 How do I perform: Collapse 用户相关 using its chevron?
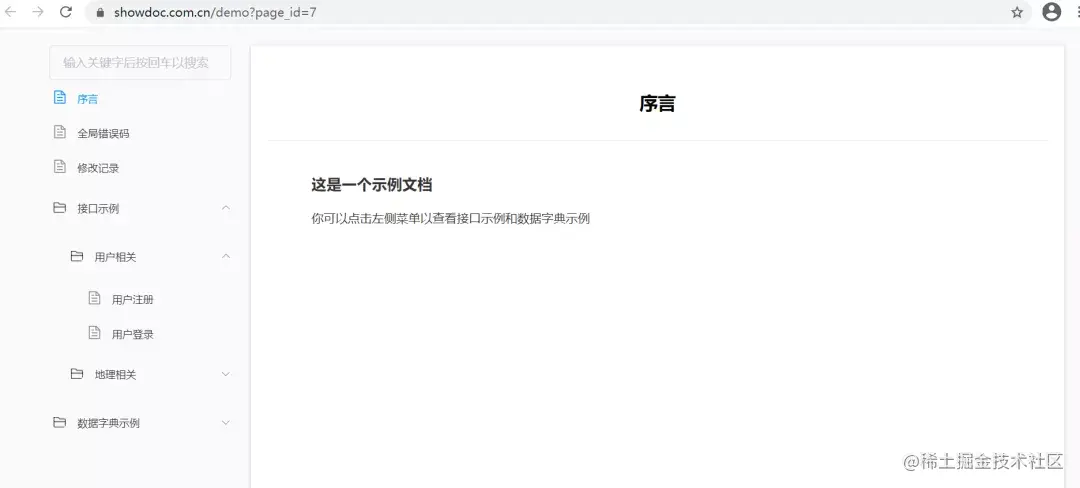coord(225,257)
